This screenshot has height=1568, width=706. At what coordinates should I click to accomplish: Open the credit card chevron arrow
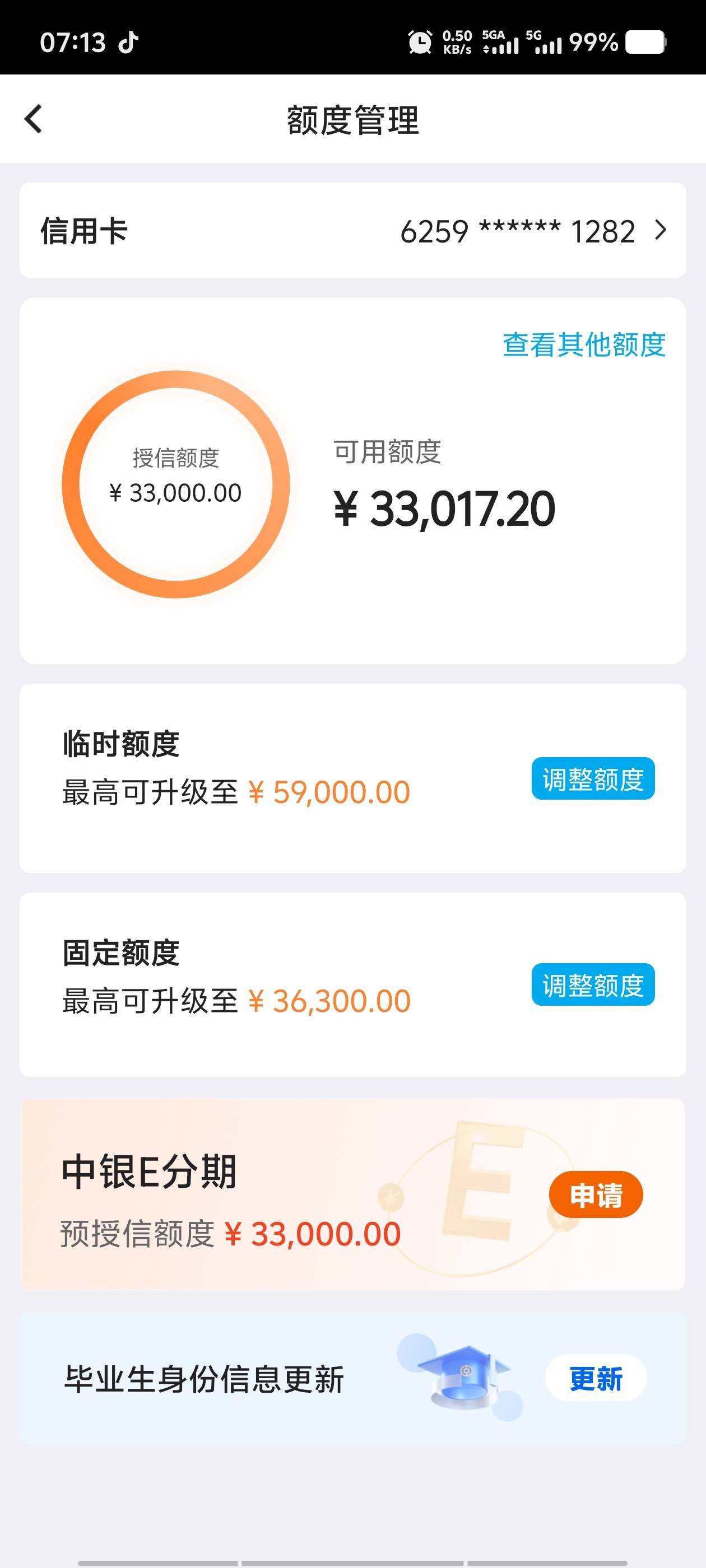click(x=660, y=230)
